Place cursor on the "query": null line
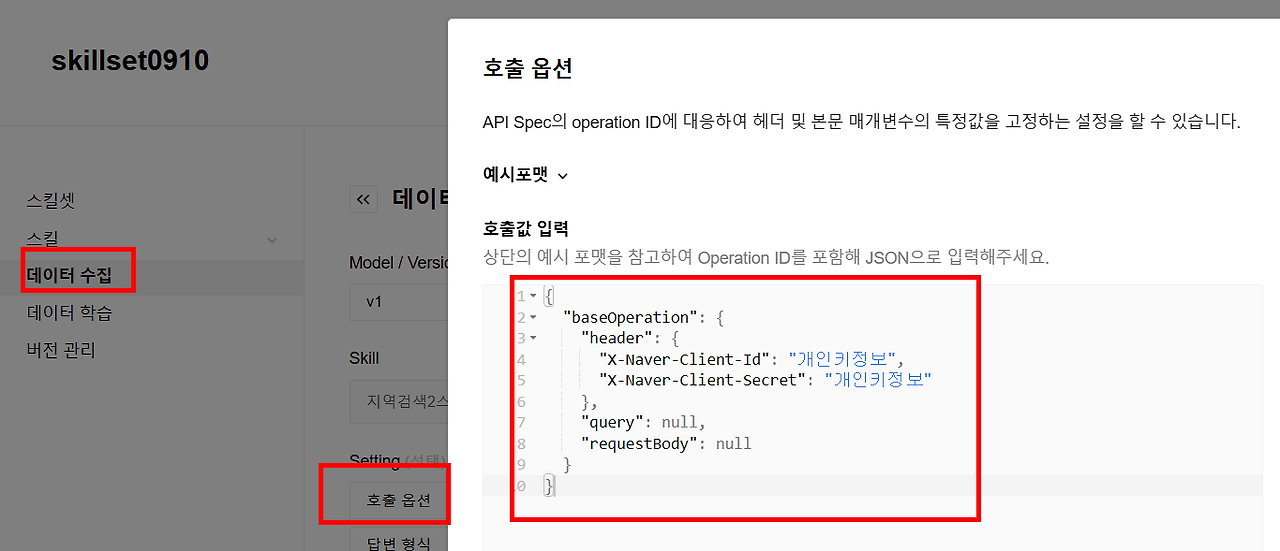The width and height of the screenshot is (1280, 551). (x=643, y=422)
